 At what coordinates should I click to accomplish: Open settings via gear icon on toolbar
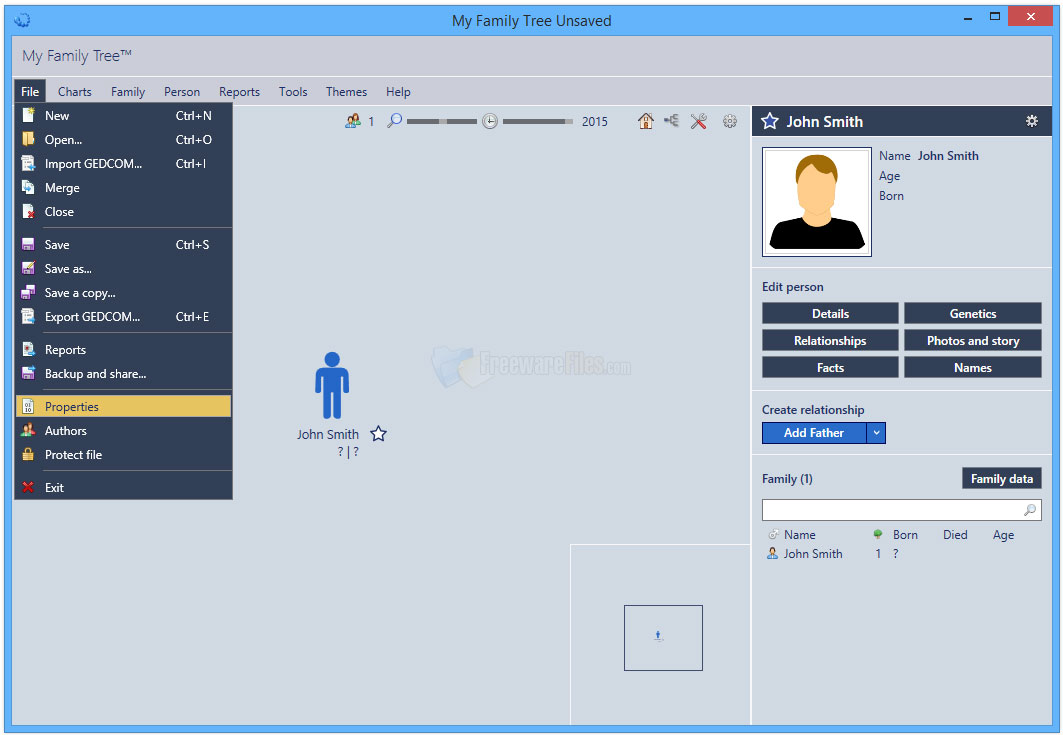point(729,121)
